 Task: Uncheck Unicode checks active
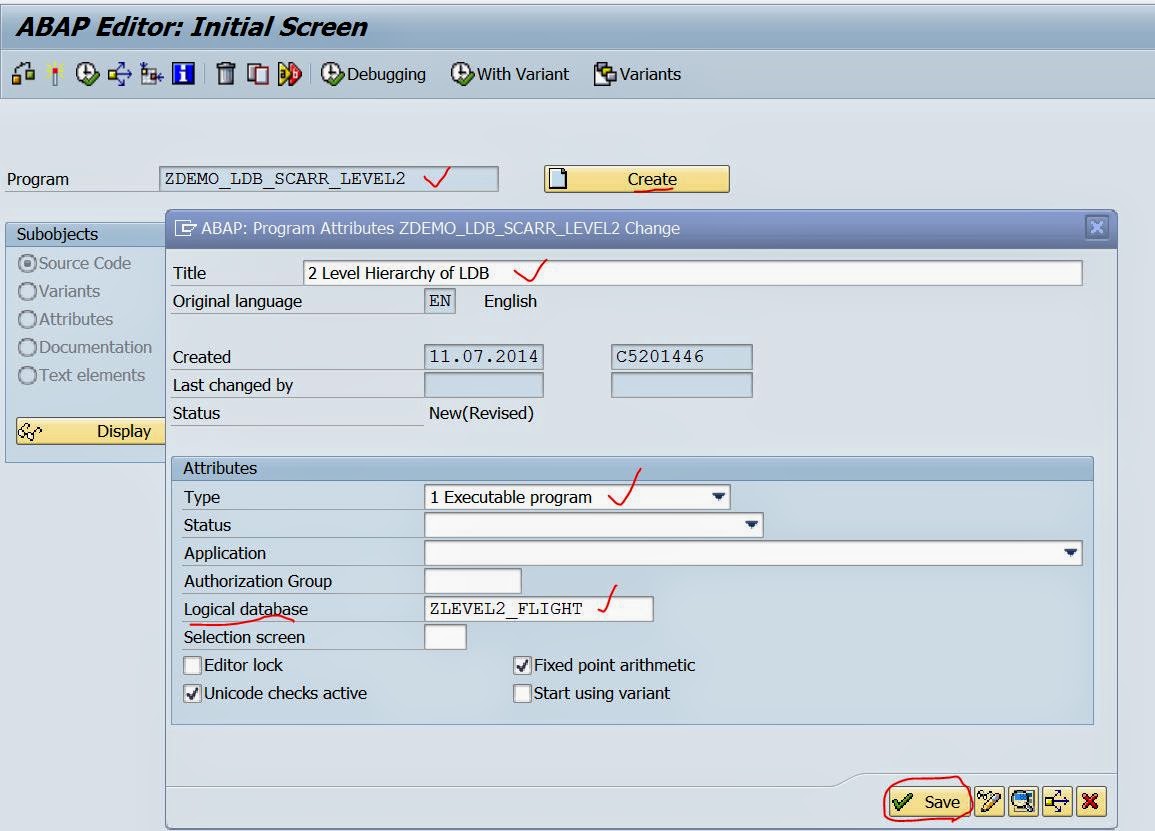coord(192,693)
